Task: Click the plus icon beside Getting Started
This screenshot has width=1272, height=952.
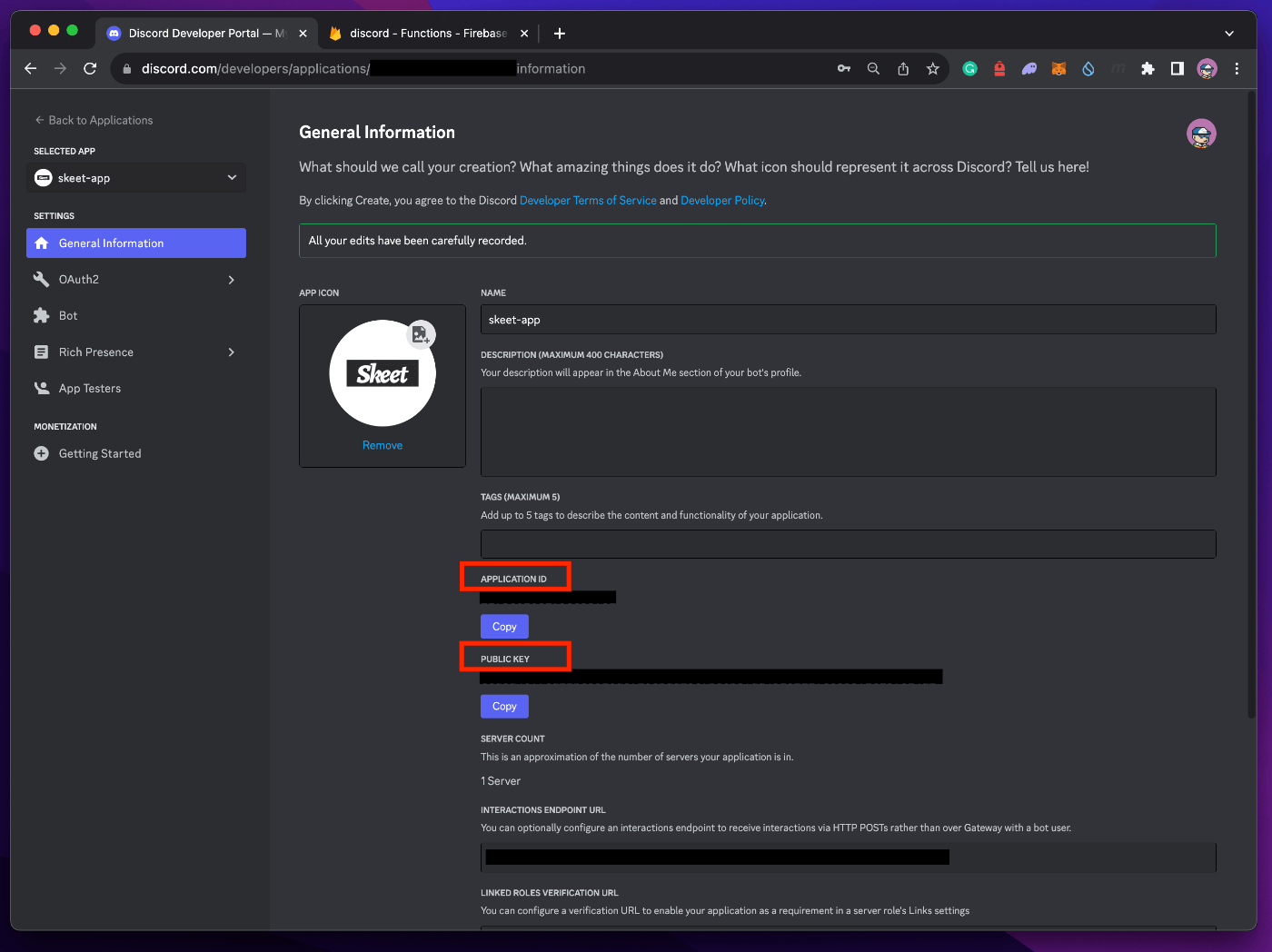Action: (41, 453)
